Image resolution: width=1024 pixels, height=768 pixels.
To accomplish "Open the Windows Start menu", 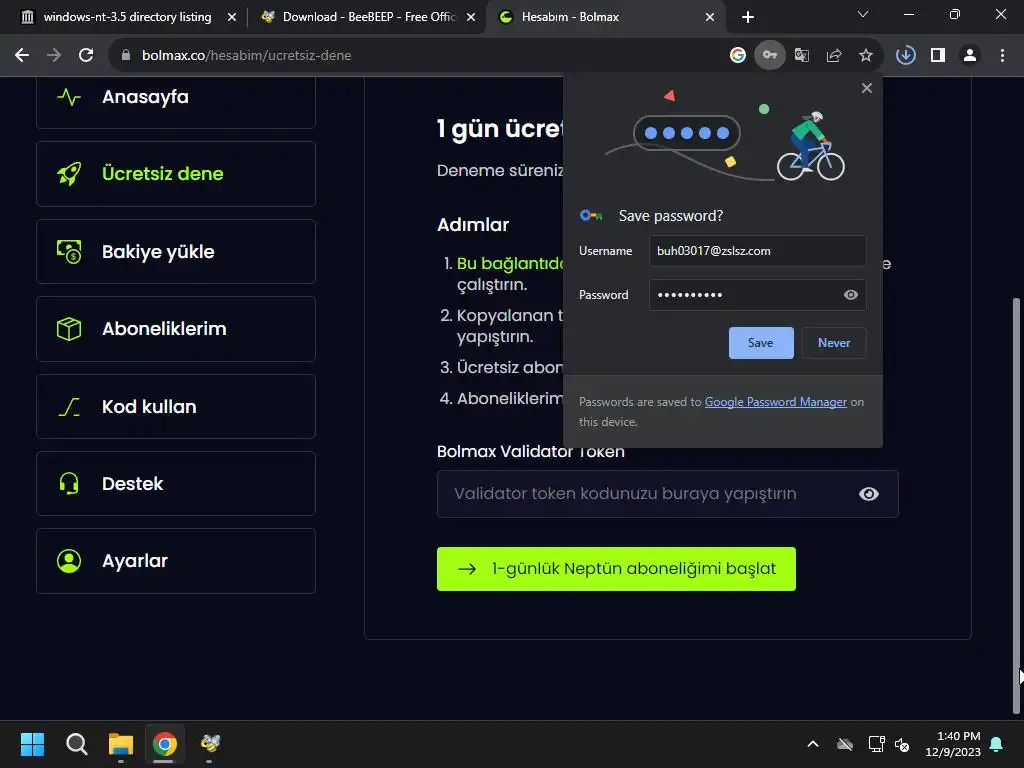I will [x=32, y=744].
